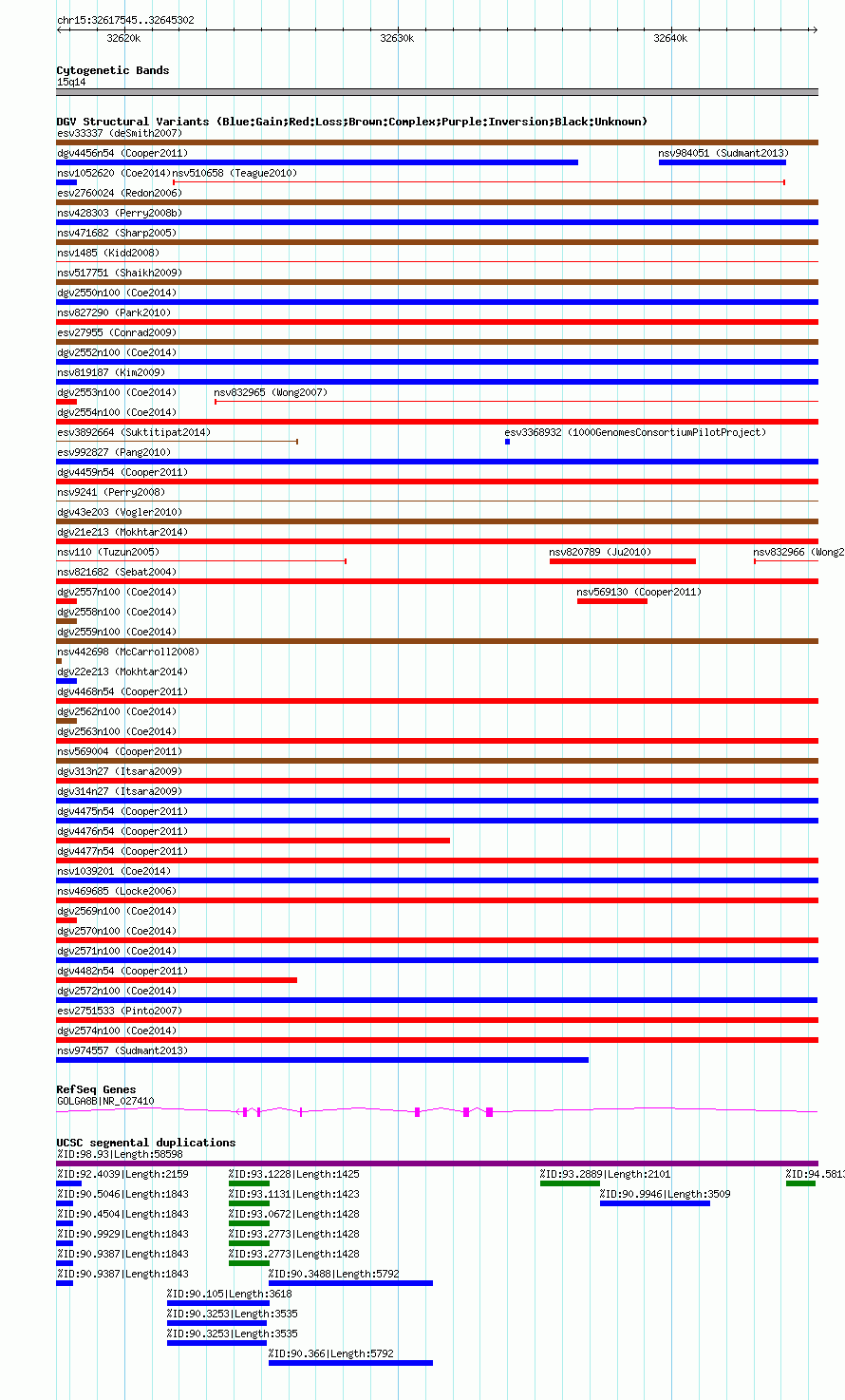
Task: Click dgv313n27 (Itsara2009) label
Action: coord(120,771)
